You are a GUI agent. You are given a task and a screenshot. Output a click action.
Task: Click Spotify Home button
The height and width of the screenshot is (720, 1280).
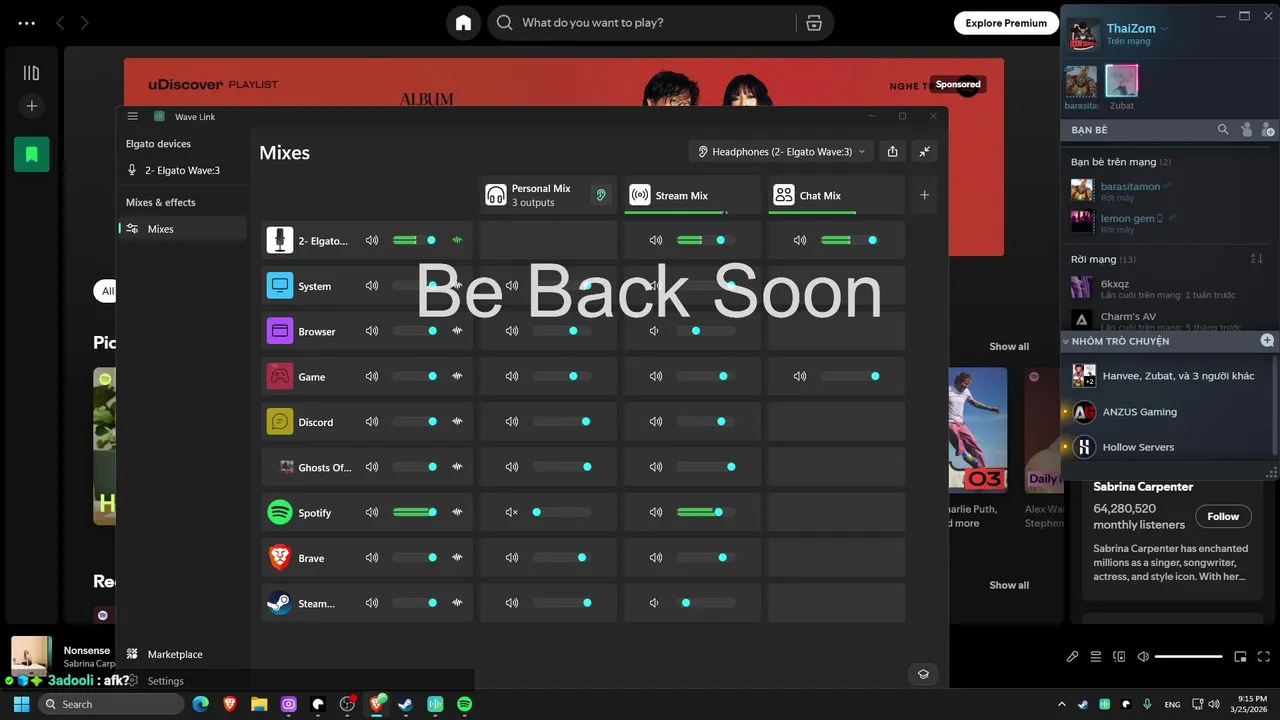(463, 23)
